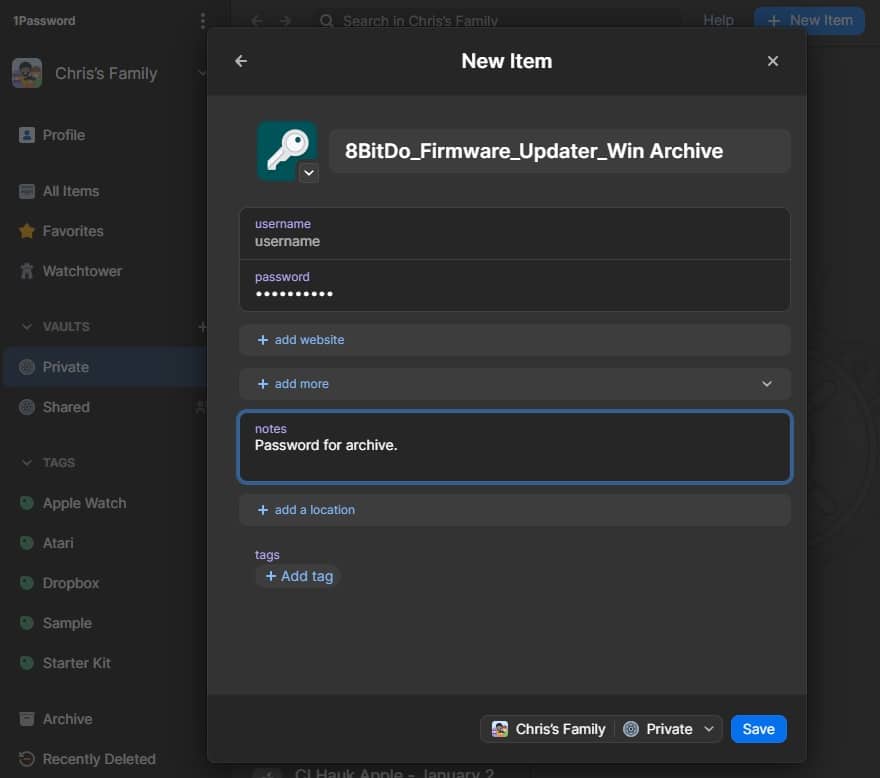This screenshot has width=880, height=778.
Task: Click the Sample tag icon
Action: point(26,623)
